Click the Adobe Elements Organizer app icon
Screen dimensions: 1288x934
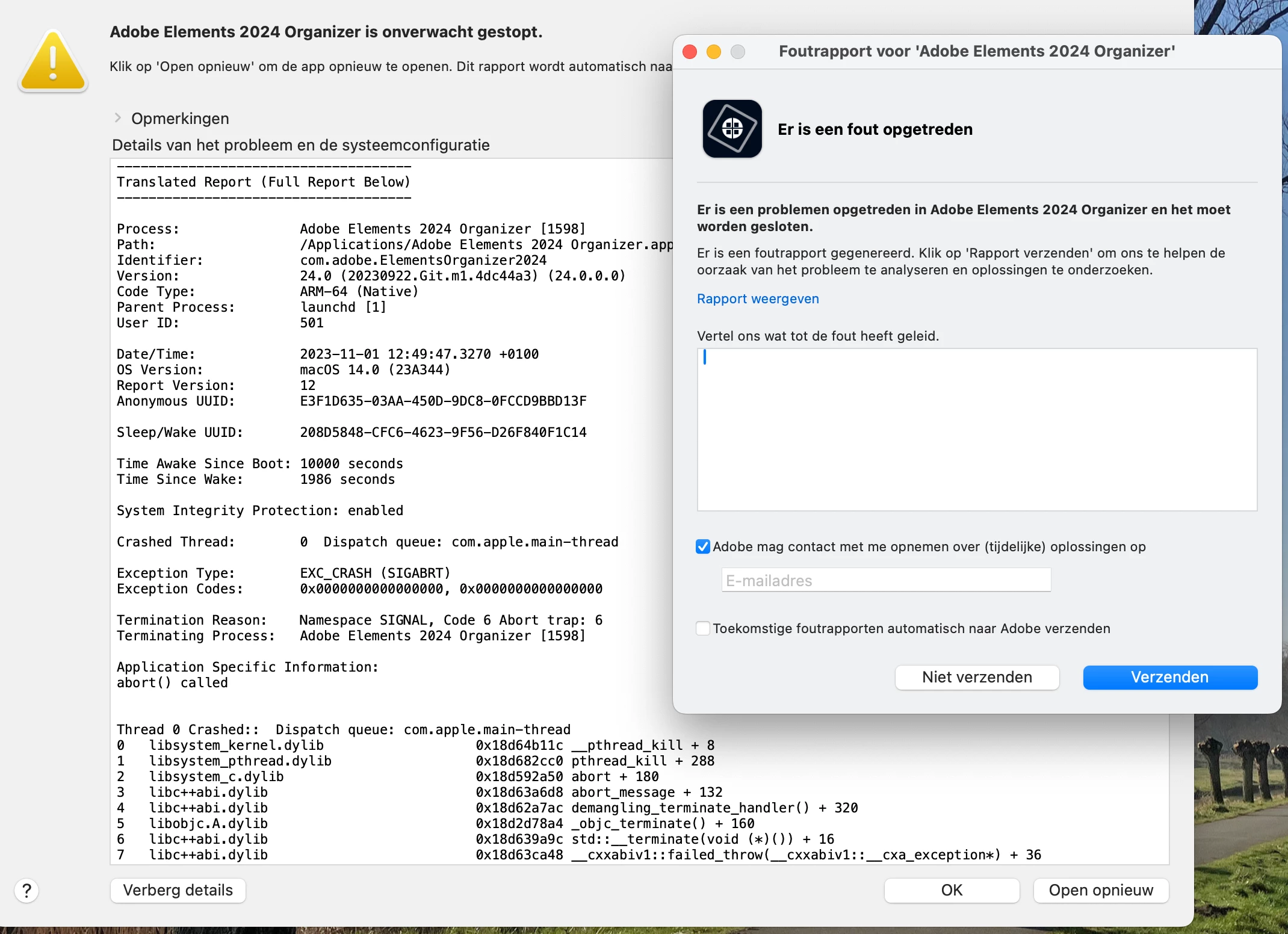pyautogui.click(x=732, y=129)
